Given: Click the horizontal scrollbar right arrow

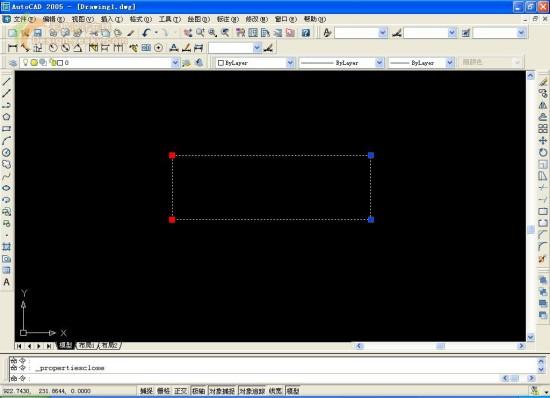Looking at the screenshot, I should tap(521, 346).
